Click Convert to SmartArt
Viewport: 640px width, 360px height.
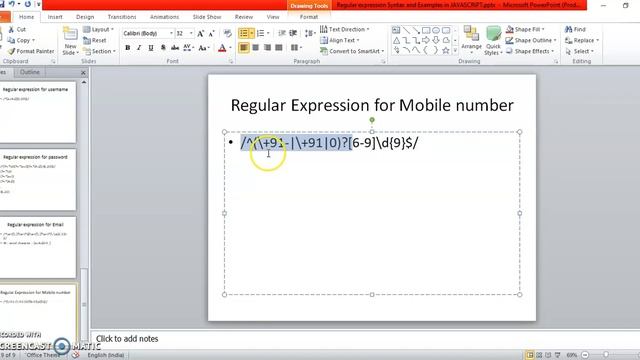(x=352, y=51)
